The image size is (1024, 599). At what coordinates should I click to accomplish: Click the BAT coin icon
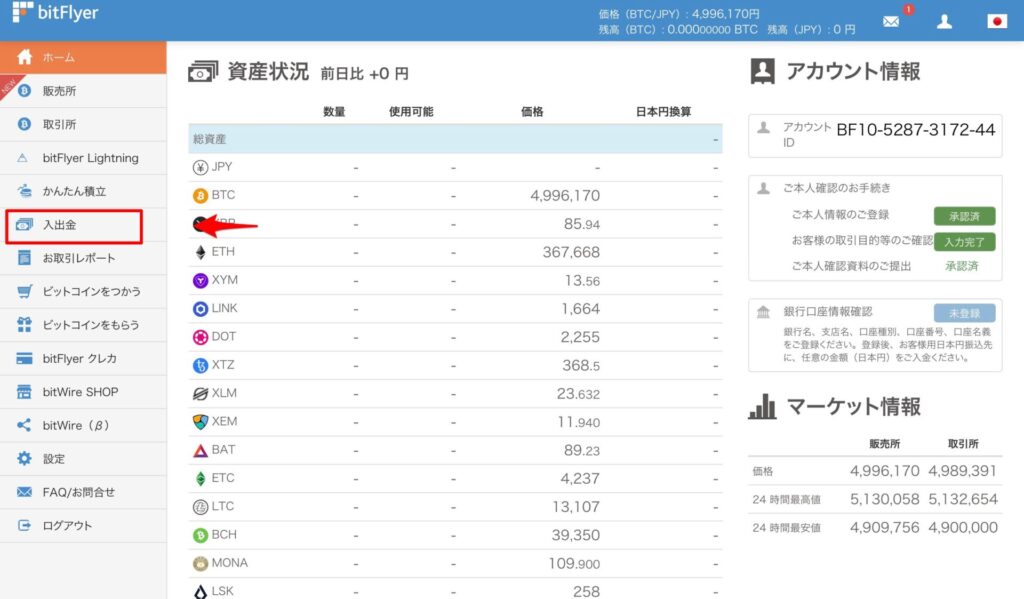pyautogui.click(x=200, y=450)
